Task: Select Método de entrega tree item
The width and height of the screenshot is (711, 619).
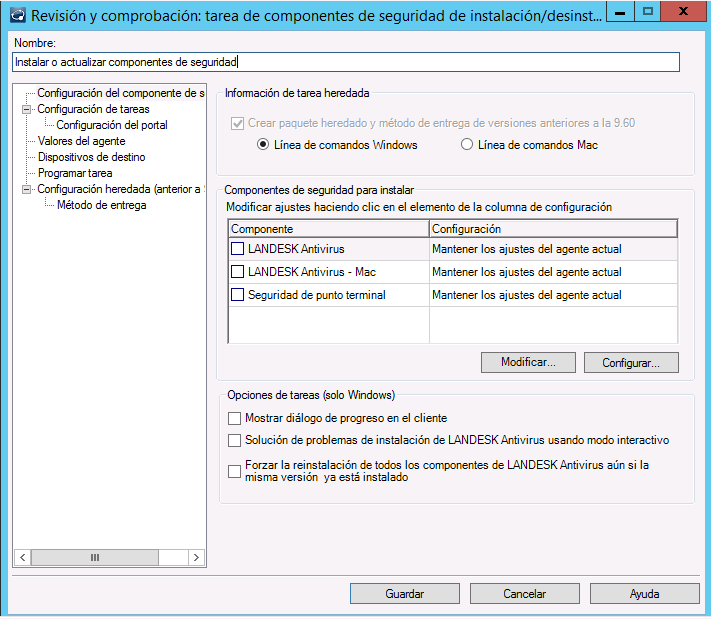Action: pyautogui.click(x=101, y=206)
